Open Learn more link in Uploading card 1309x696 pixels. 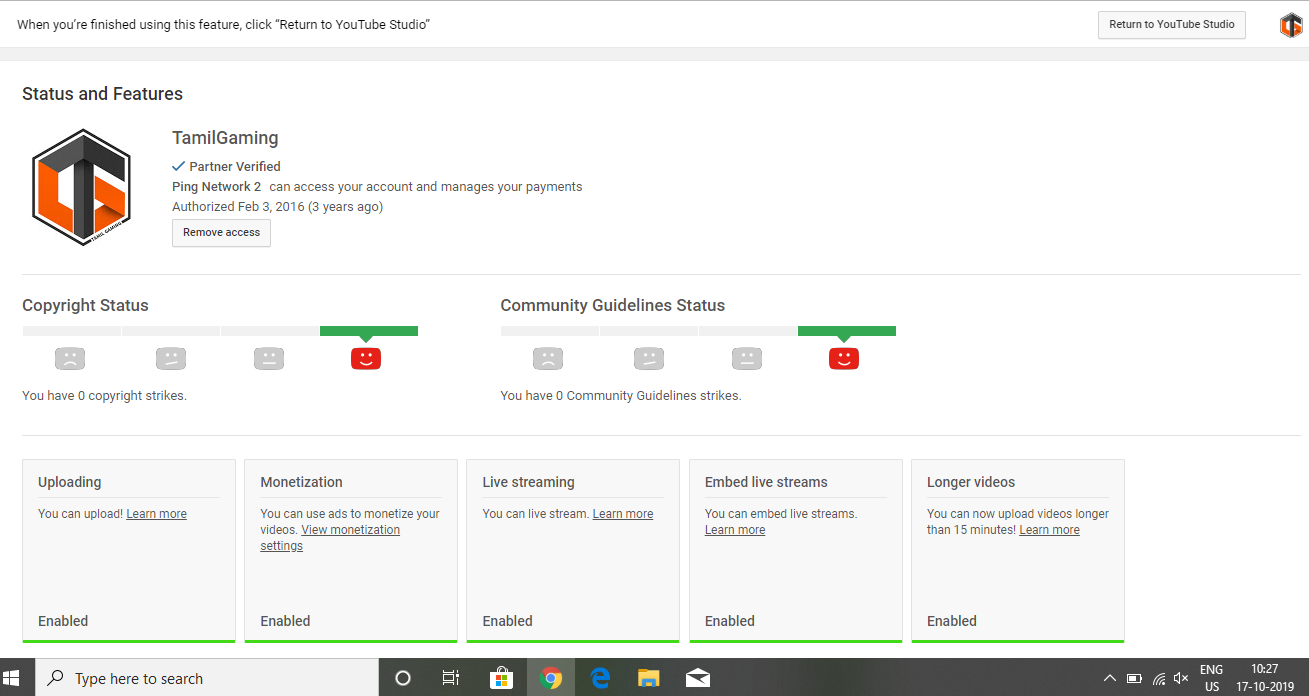(156, 514)
